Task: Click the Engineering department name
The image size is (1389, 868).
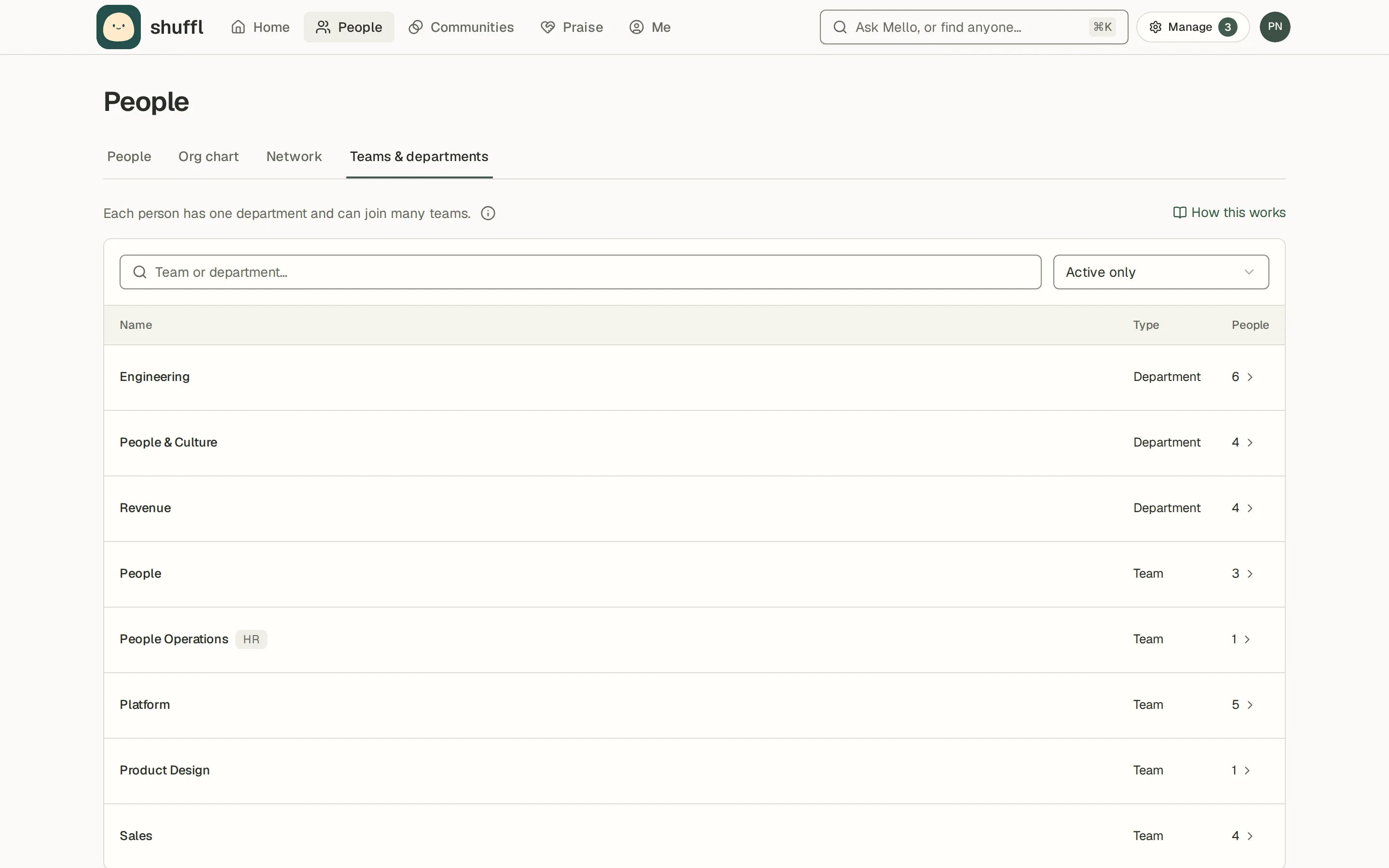Action: (x=154, y=377)
